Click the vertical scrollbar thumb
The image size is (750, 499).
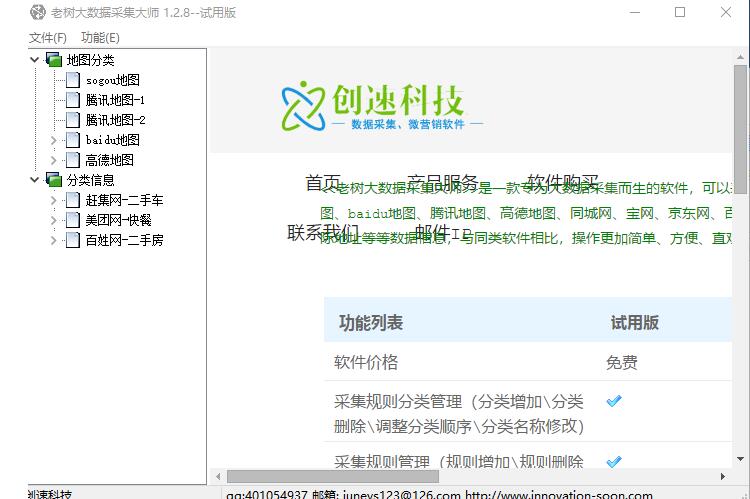pyautogui.click(x=740, y=129)
